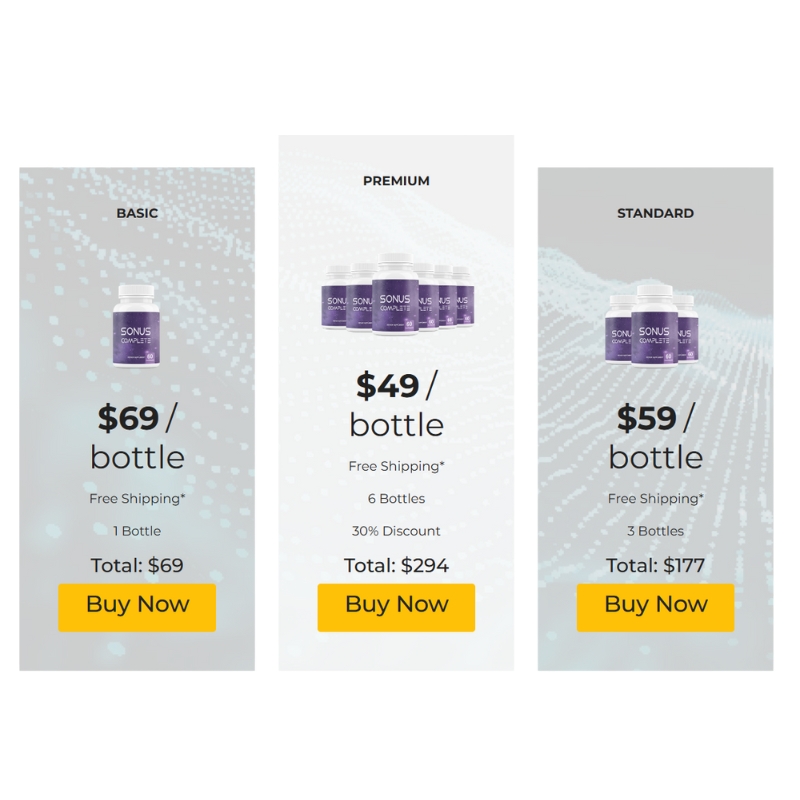Click Buy Now under Basic plan
The height and width of the screenshot is (800, 800).
[x=137, y=608]
